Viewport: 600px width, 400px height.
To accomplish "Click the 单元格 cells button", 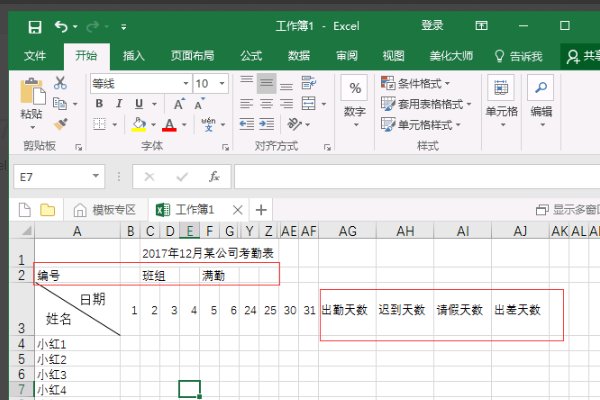I will [x=501, y=101].
